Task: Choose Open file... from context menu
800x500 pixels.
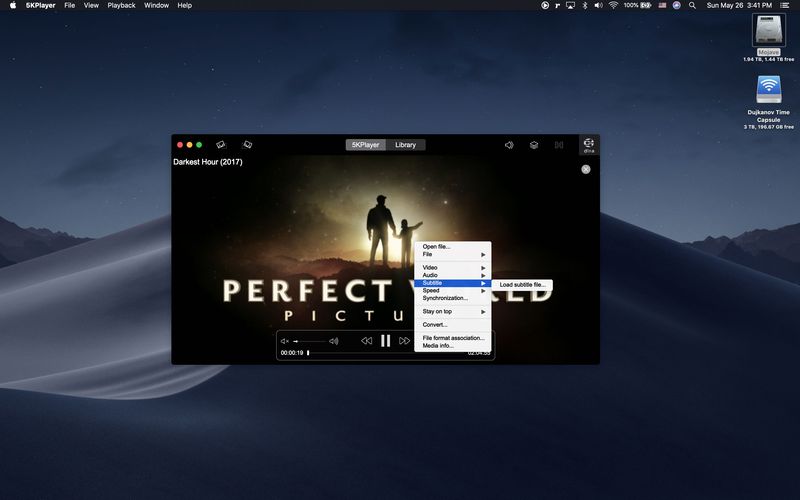Action: tap(453, 246)
